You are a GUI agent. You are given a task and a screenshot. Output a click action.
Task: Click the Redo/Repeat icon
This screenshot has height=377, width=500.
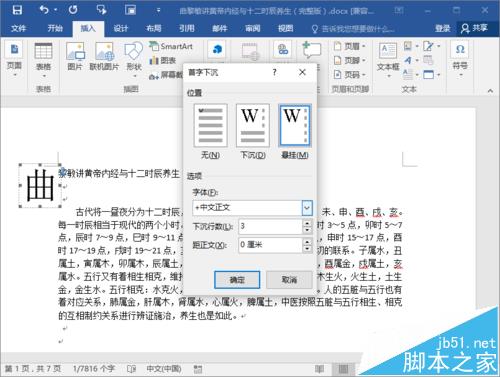click(73, 10)
